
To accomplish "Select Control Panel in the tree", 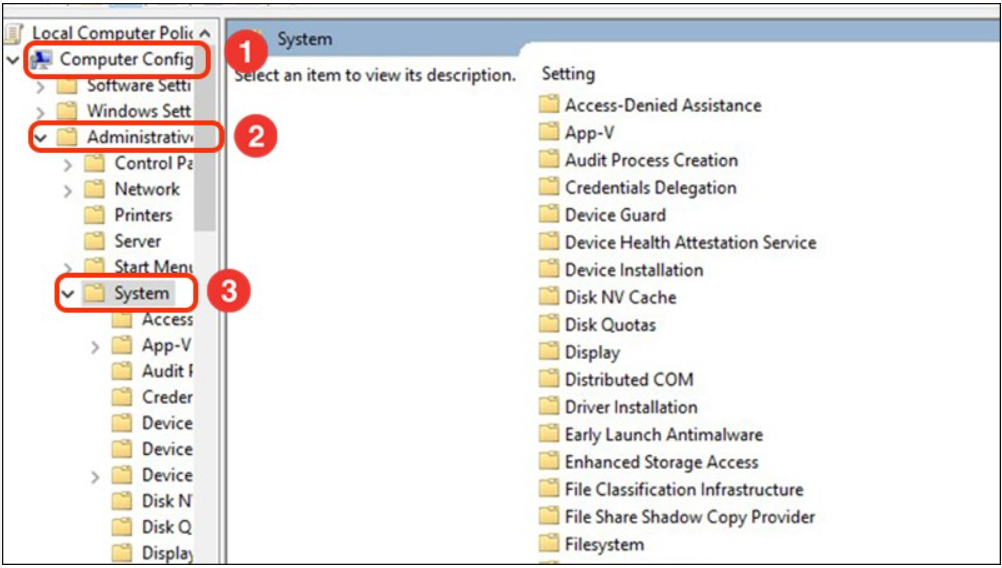I will 139,164.
